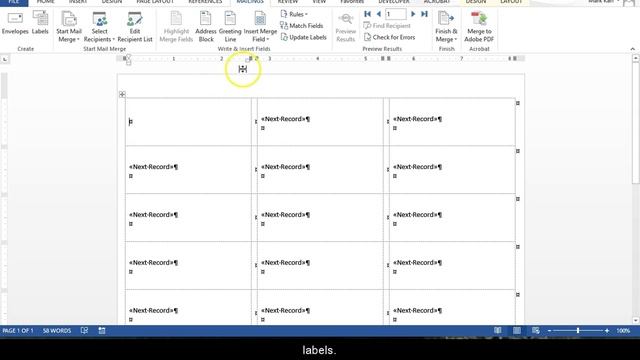Click Update Labels
This screenshot has width=640, height=360.
point(303,37)
